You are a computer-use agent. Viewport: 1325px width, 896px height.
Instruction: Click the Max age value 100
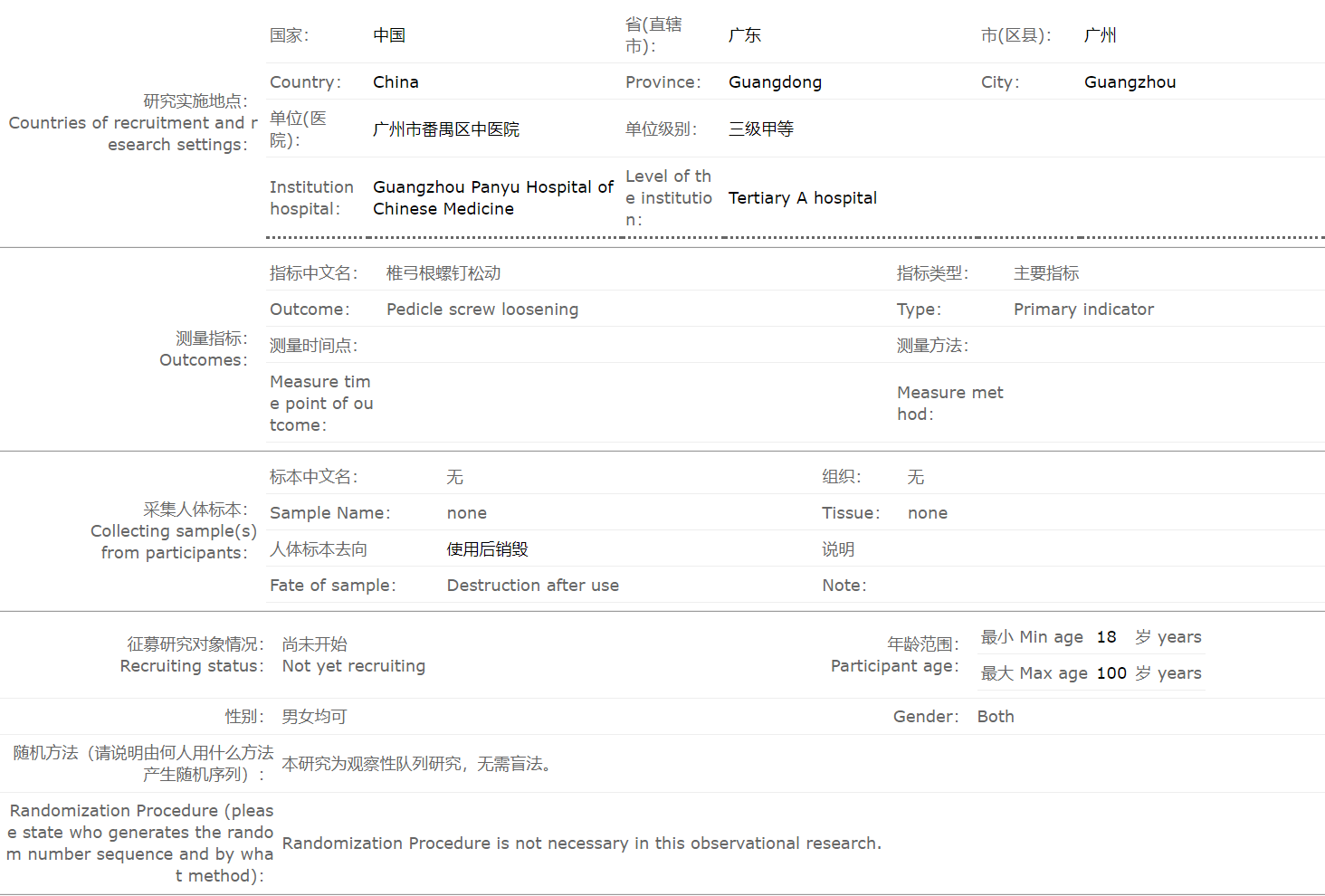(x=1111, y=673)
